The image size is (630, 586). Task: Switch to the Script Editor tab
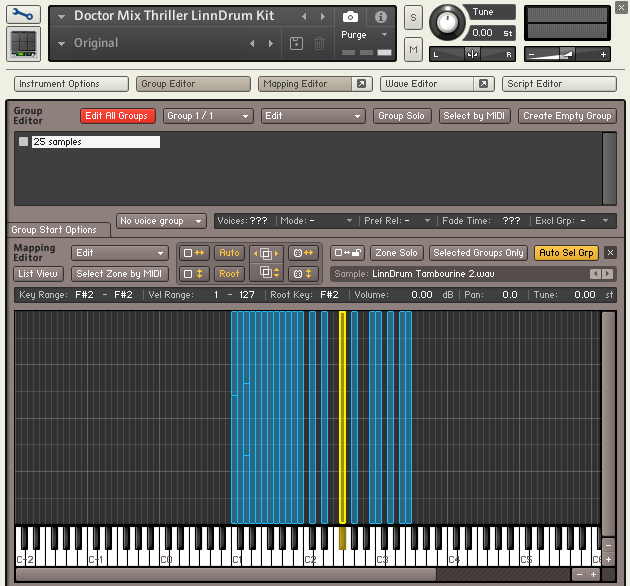(558, 84)
